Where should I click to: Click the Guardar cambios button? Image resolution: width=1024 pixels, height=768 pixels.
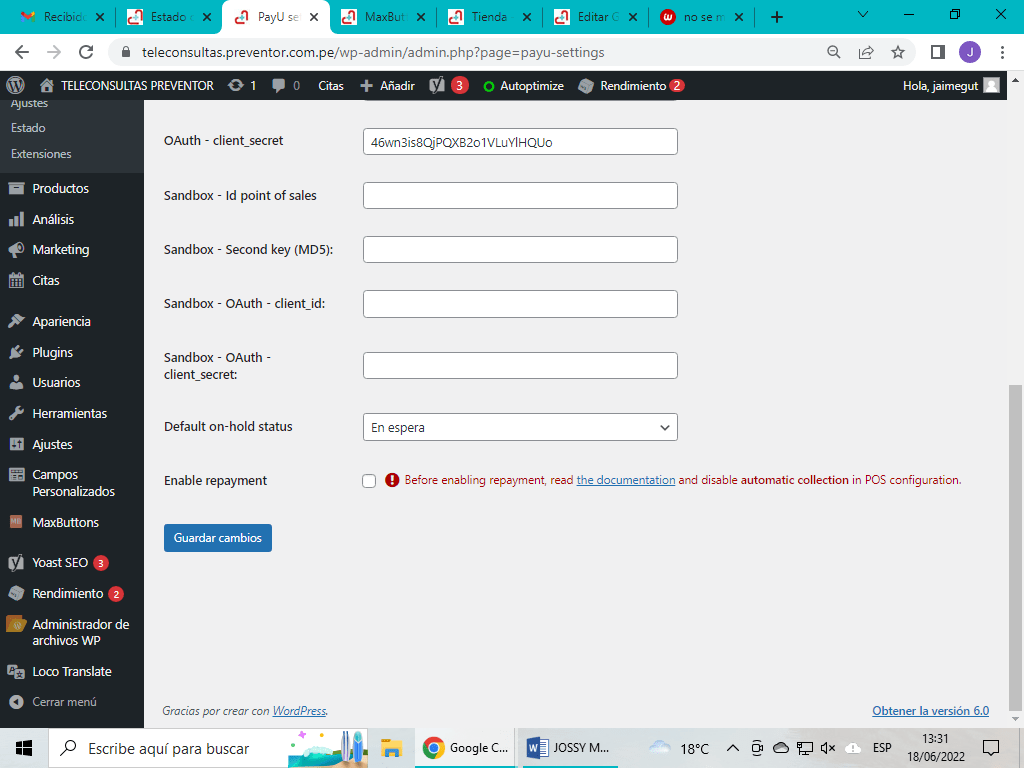[217, 538]
